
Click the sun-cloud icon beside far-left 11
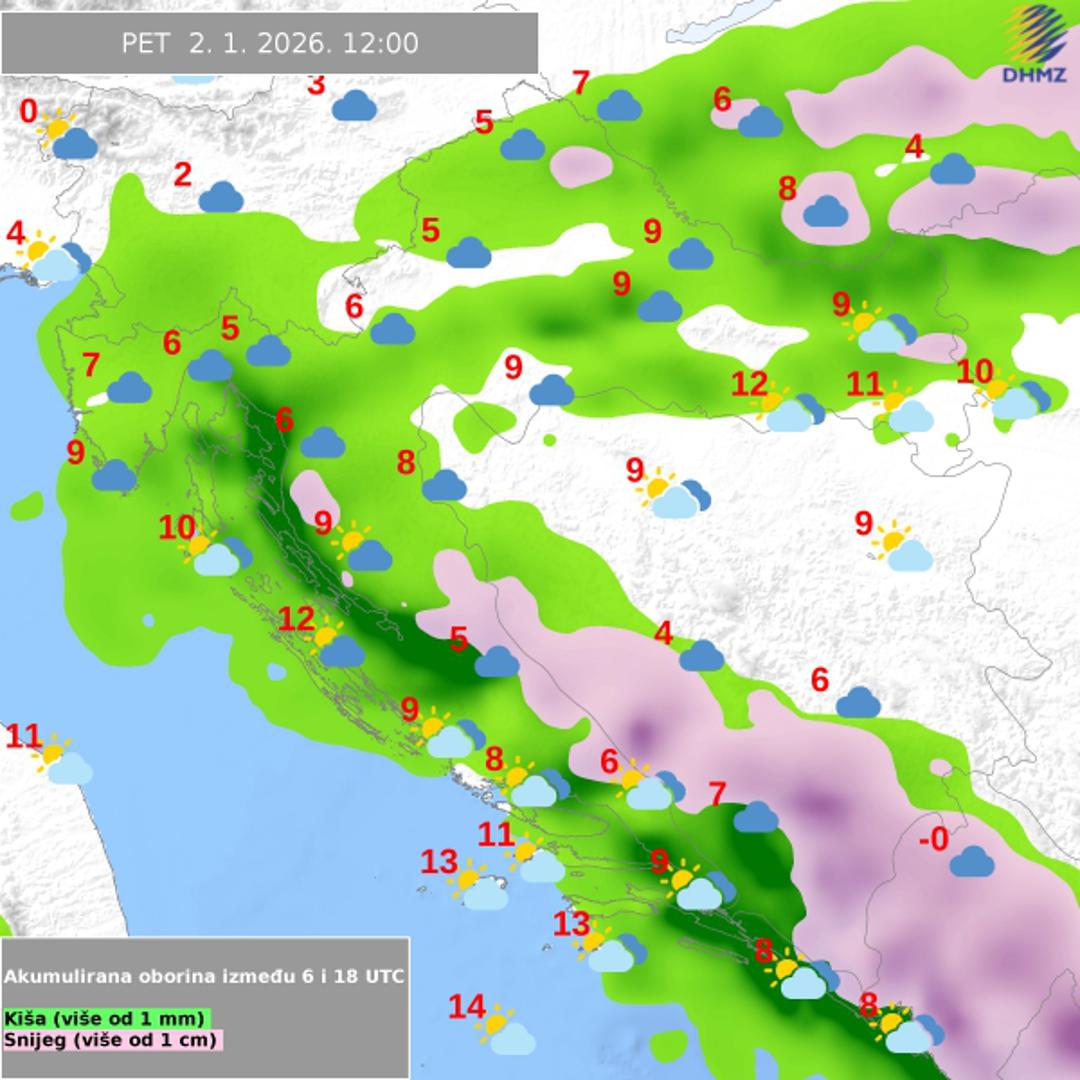point(62,760)
